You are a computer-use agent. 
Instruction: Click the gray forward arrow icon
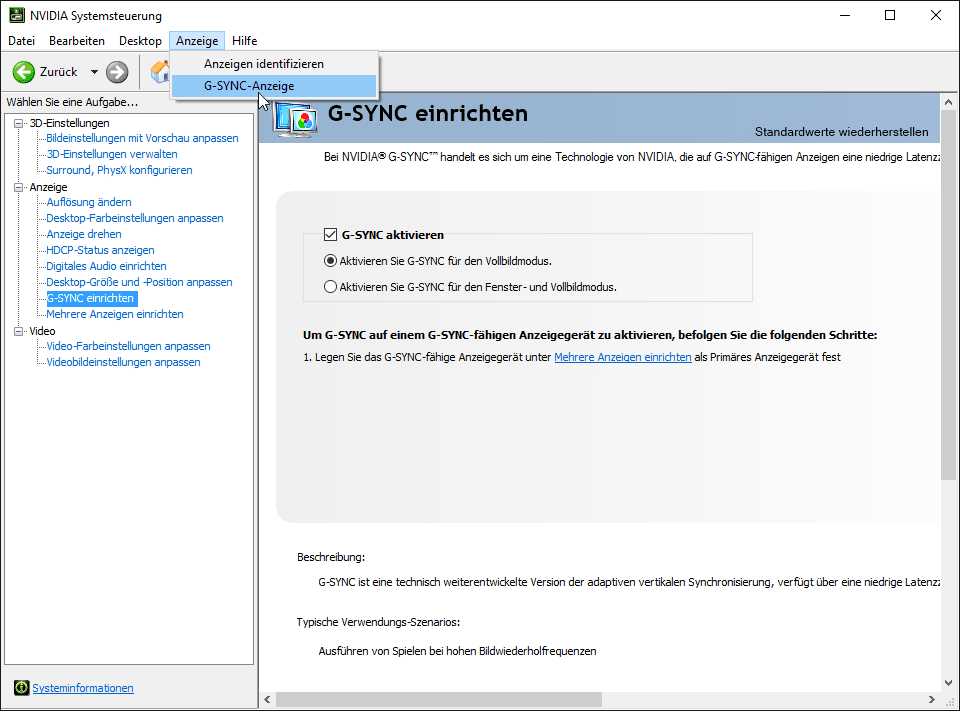117,72
